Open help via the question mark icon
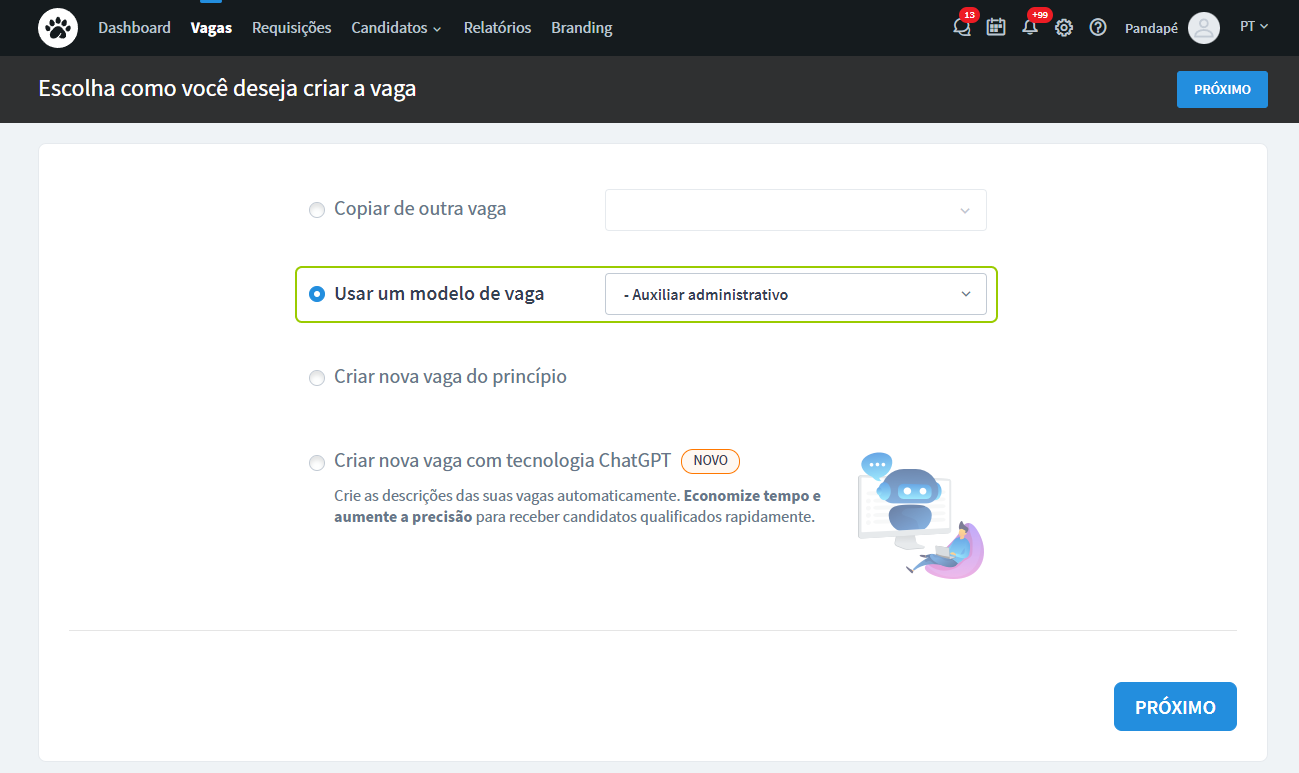Viewport: 1299px width, 773px height. coord(1098,27)
